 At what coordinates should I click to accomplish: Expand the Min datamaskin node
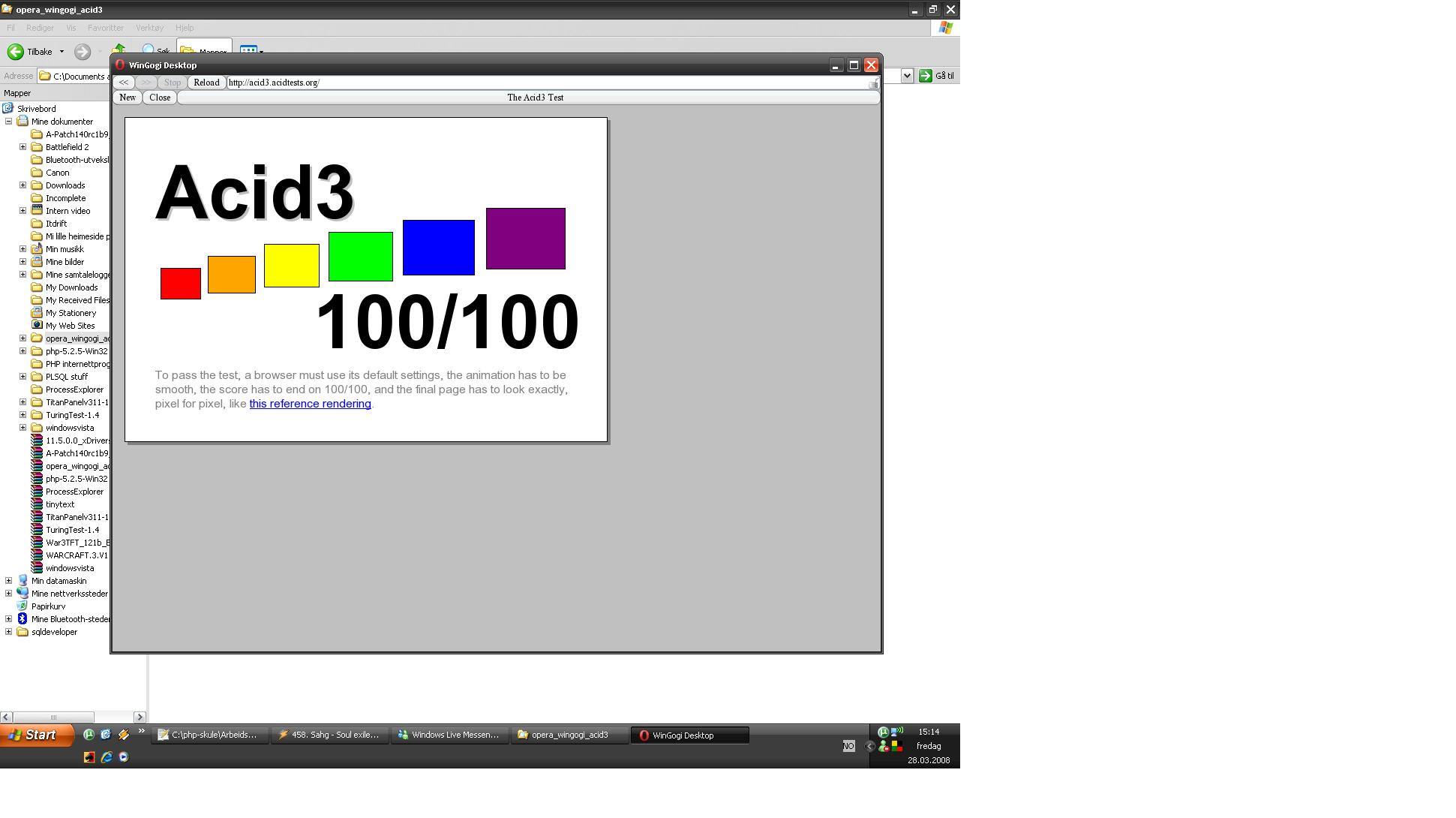[8, 581]
